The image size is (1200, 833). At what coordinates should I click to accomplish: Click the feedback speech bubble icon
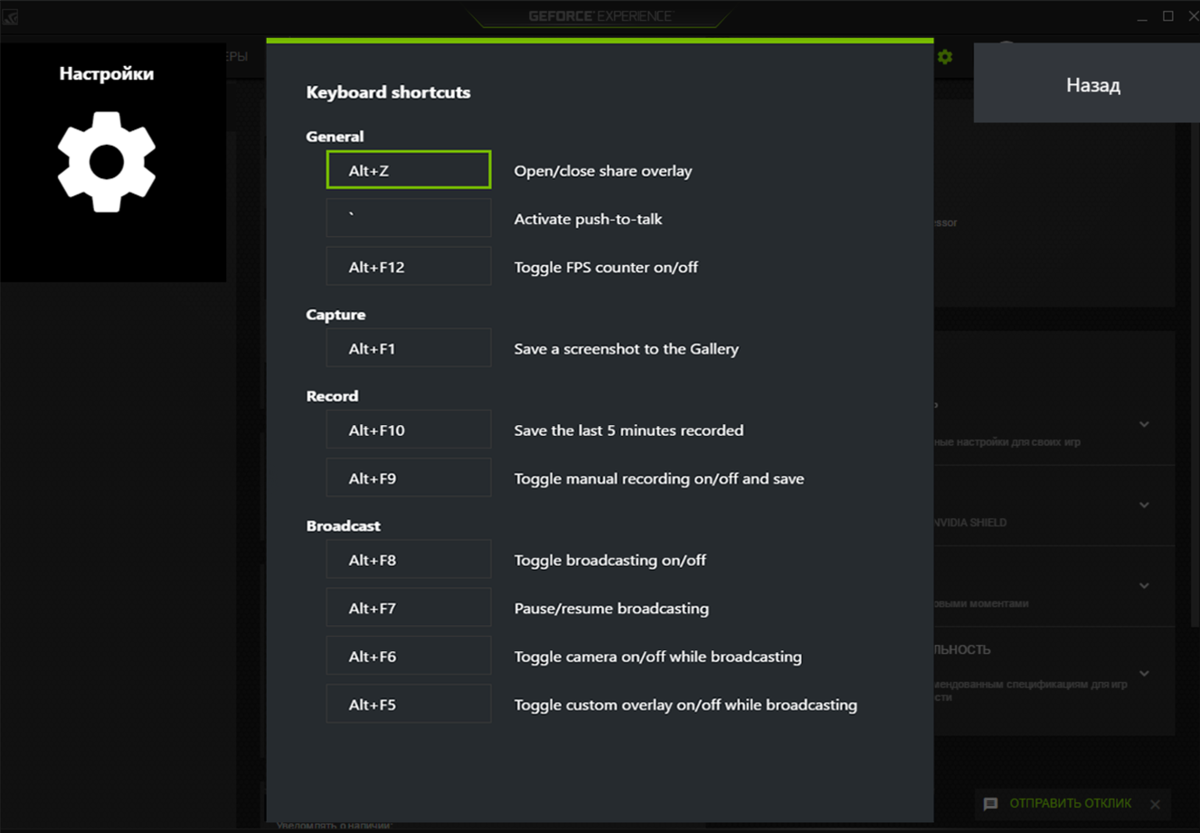click(x=991, y=804)
